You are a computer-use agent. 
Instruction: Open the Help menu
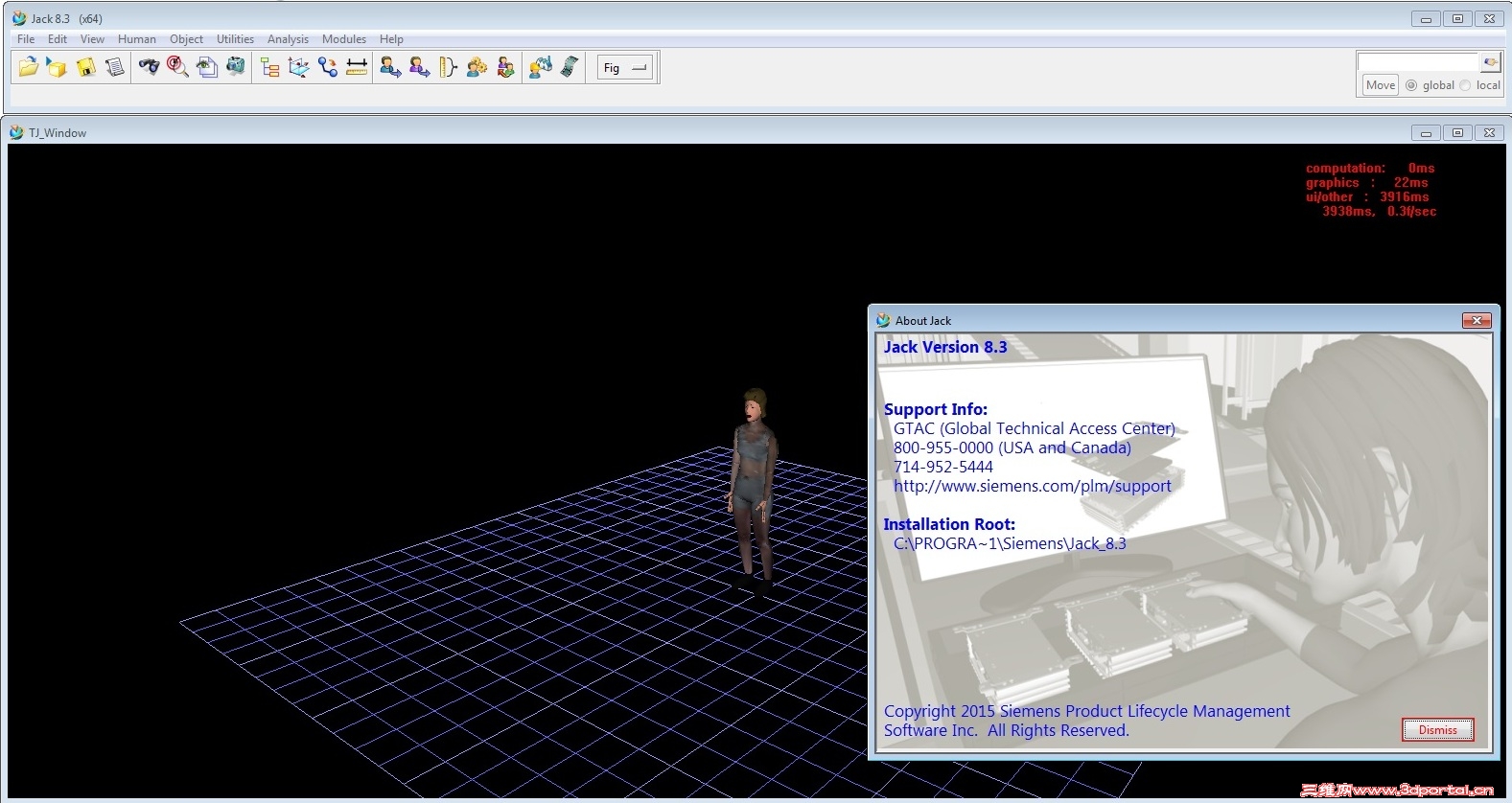tap(391, 39)
